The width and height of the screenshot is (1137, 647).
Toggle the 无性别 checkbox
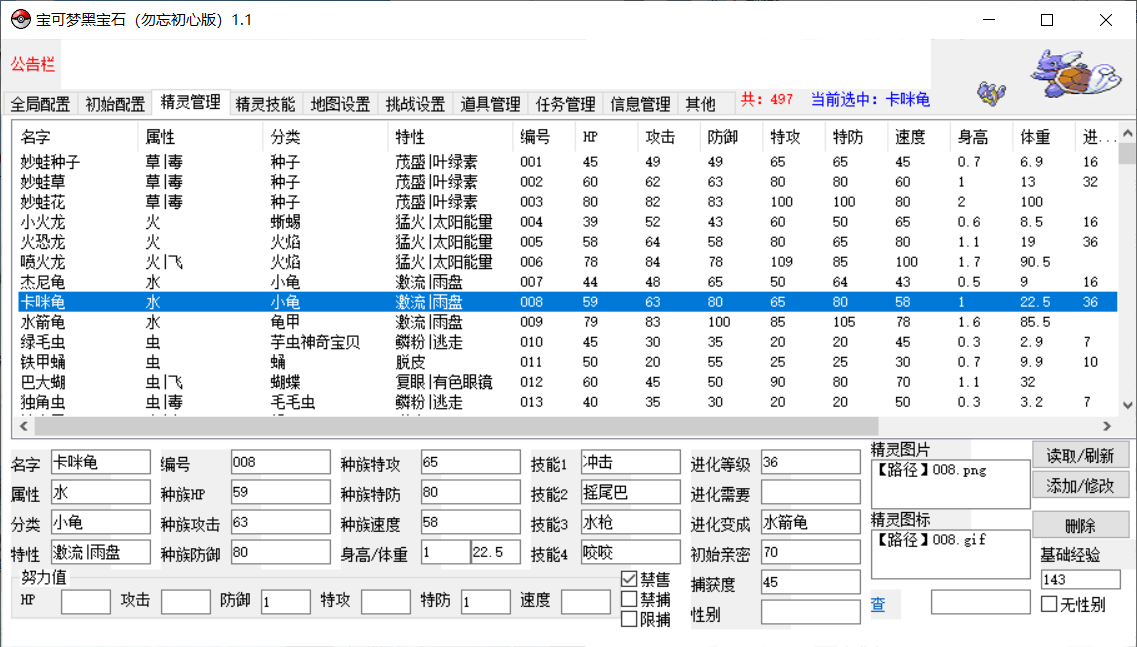coord(1049,603)
